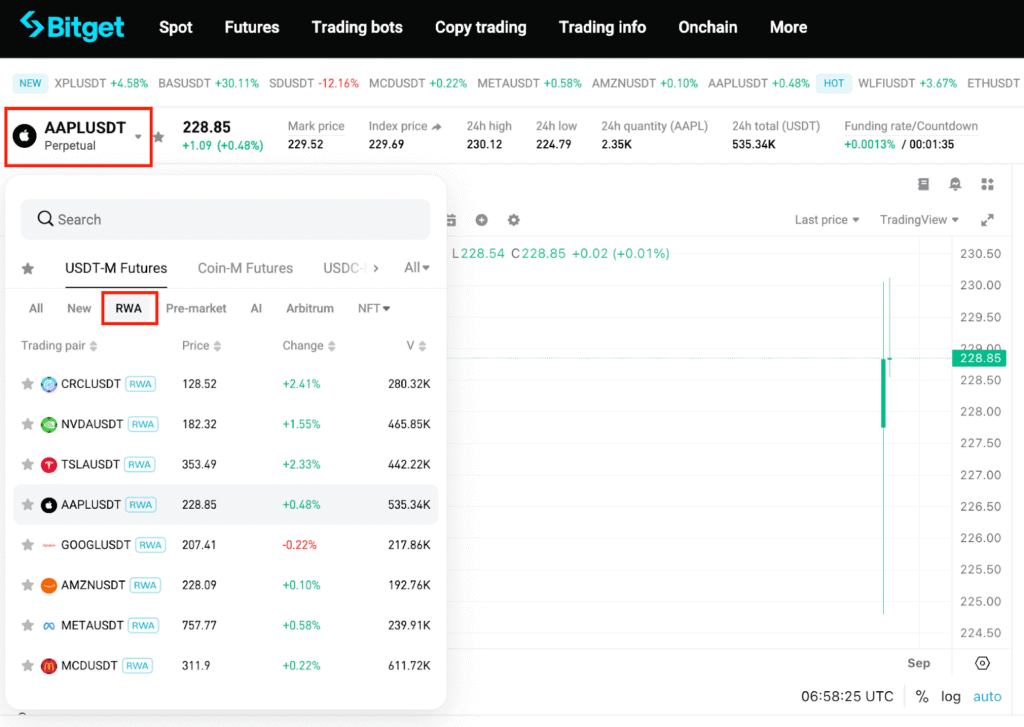Favorite the NVDAUSDT pair star

pos(28,424)
